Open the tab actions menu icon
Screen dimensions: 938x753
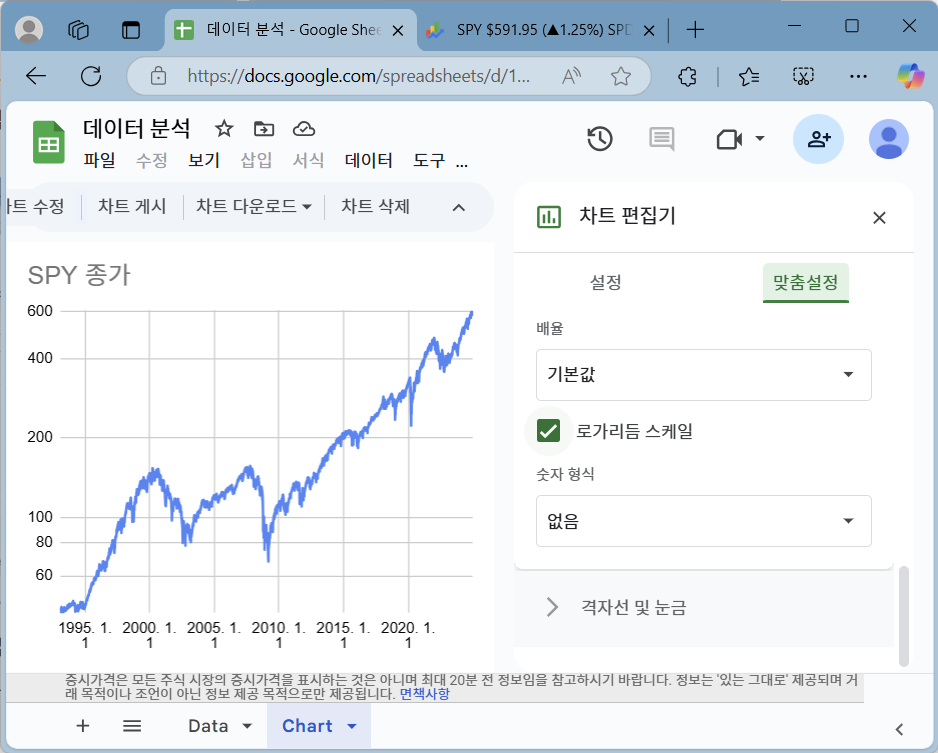[130, 29]
